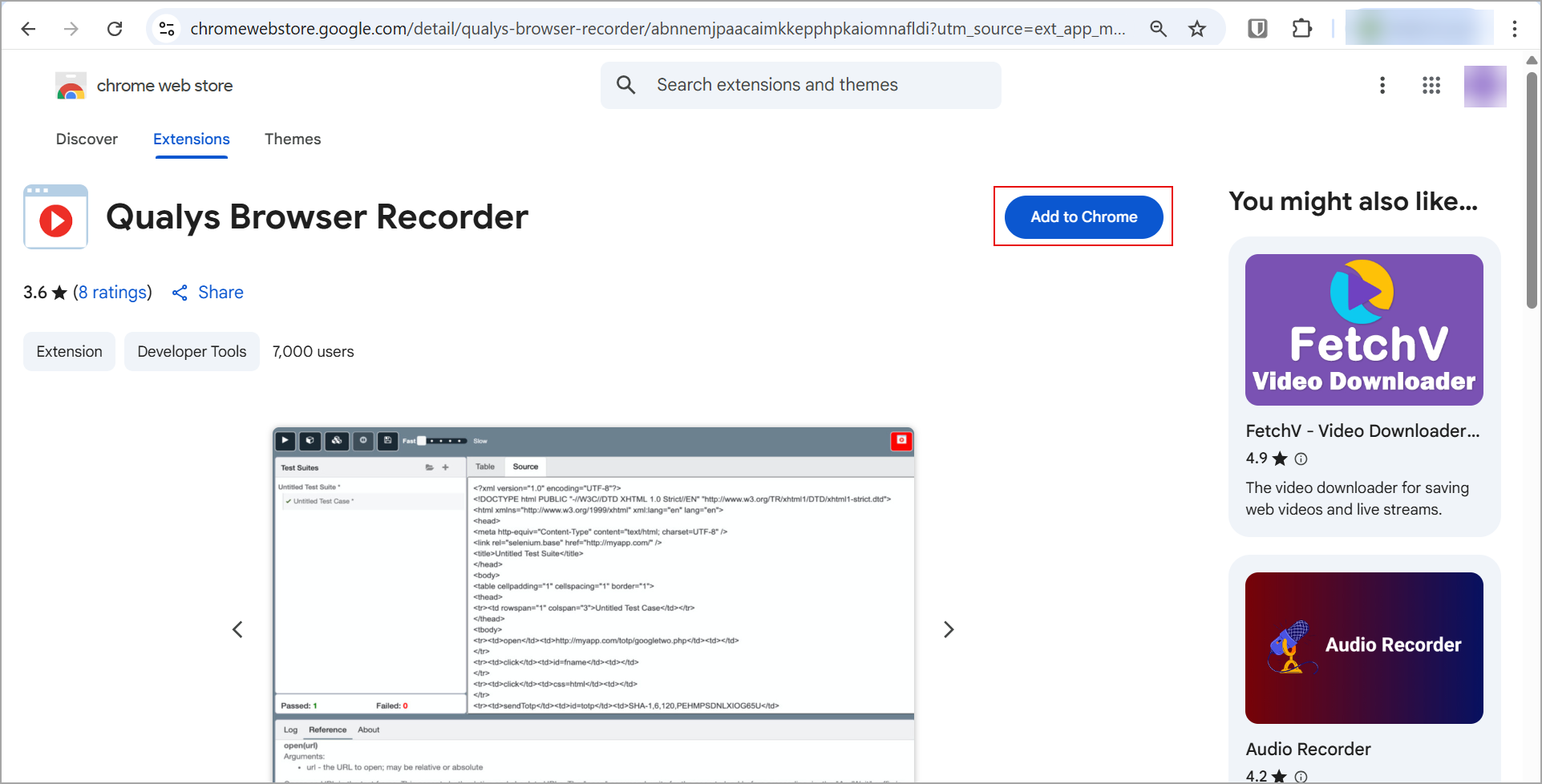Open the shield extension icon in toolbar
Image resolution: width=1542 pixels, height=784 pixels.
[1257, 29]
